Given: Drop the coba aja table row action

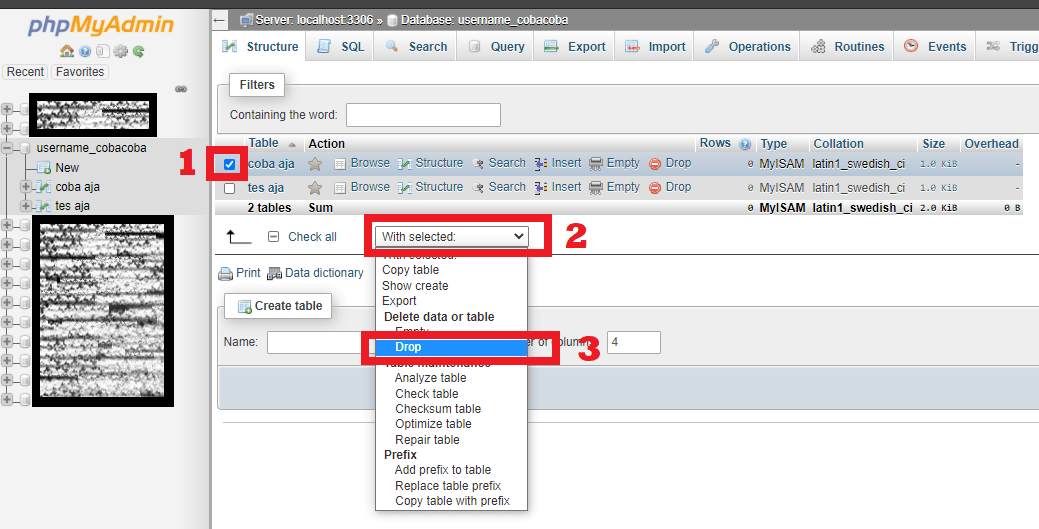Looking at the screenshot, I should click(670, 163).
